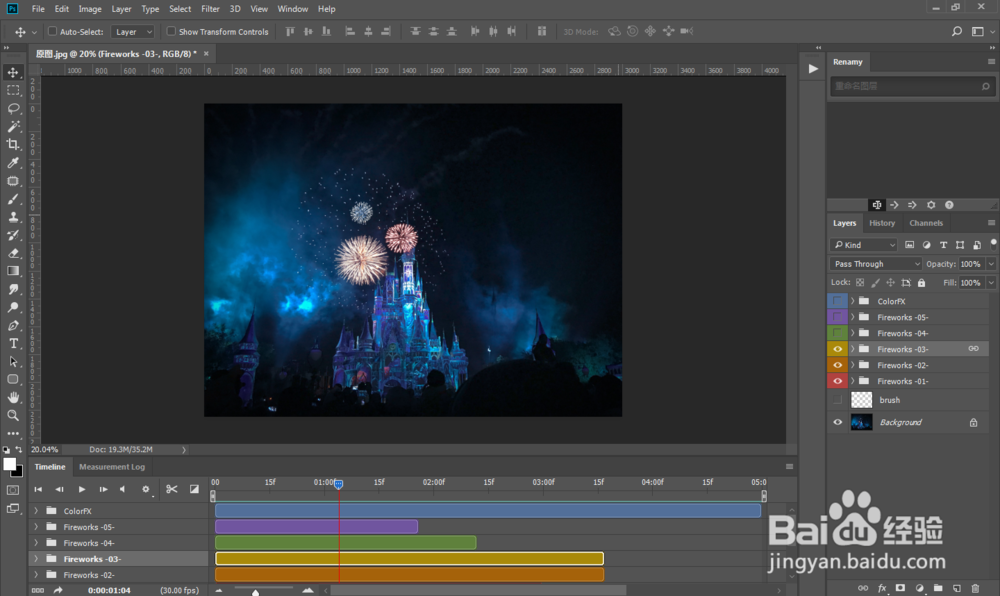Click the Renamy search input field
Image resolution: width=1000 pixels, height=596 pixels.
(912, 86)
